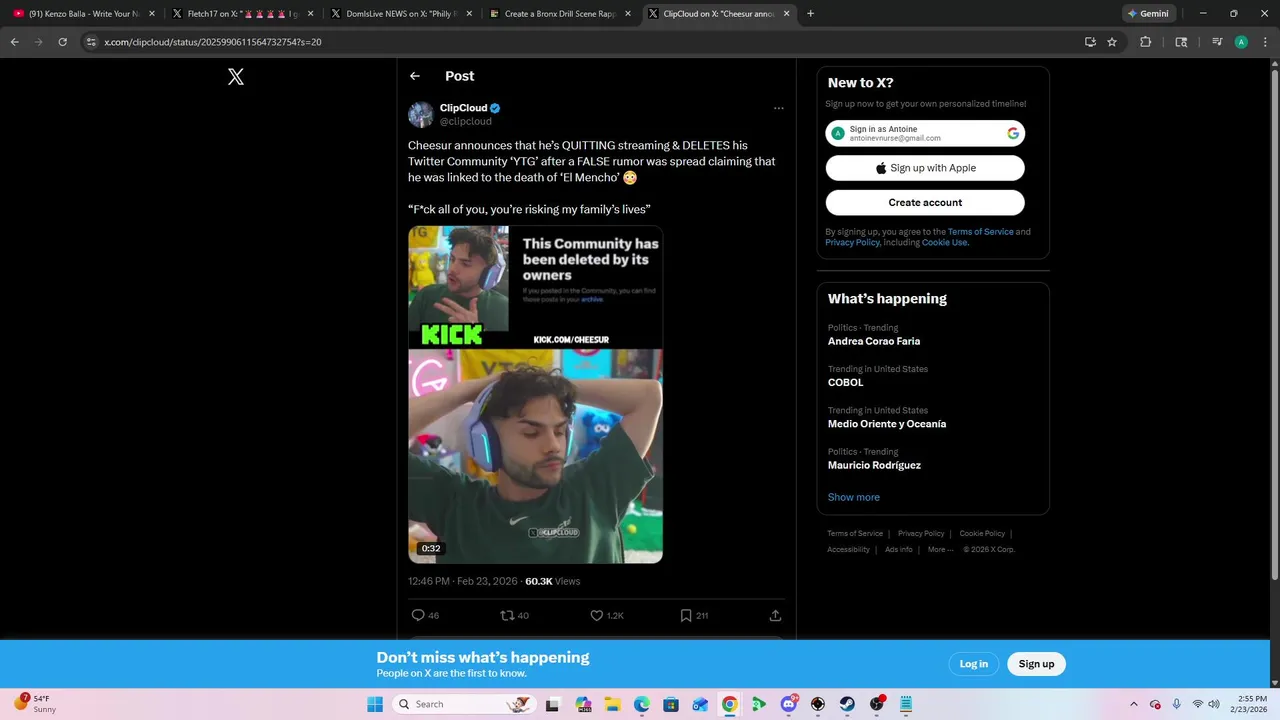The width and height of the screenshot is (1280, 720).
Task: Click the X logo in left sidebar
Action: point(236,77)
